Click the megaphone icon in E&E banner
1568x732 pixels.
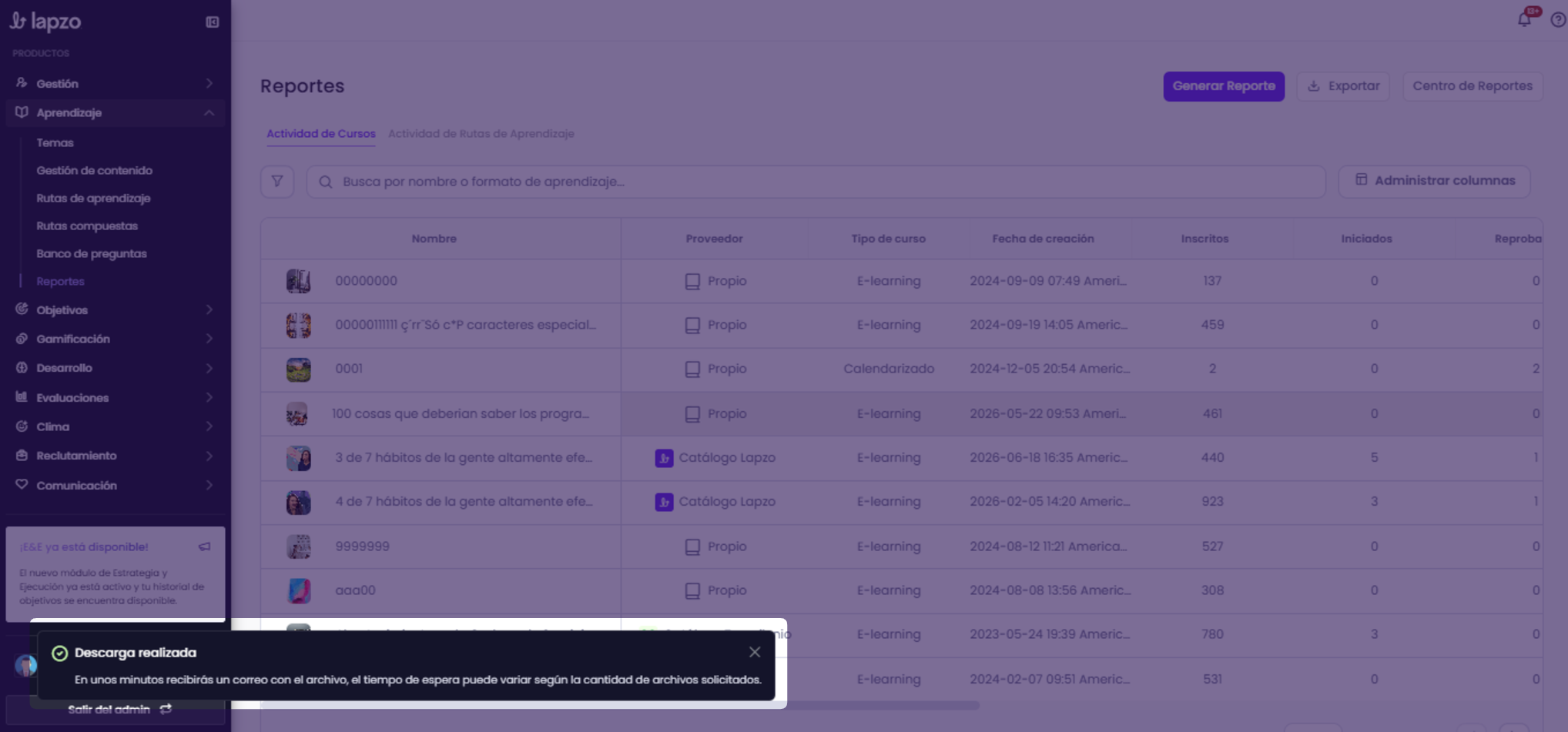click(x=204, y=546)
